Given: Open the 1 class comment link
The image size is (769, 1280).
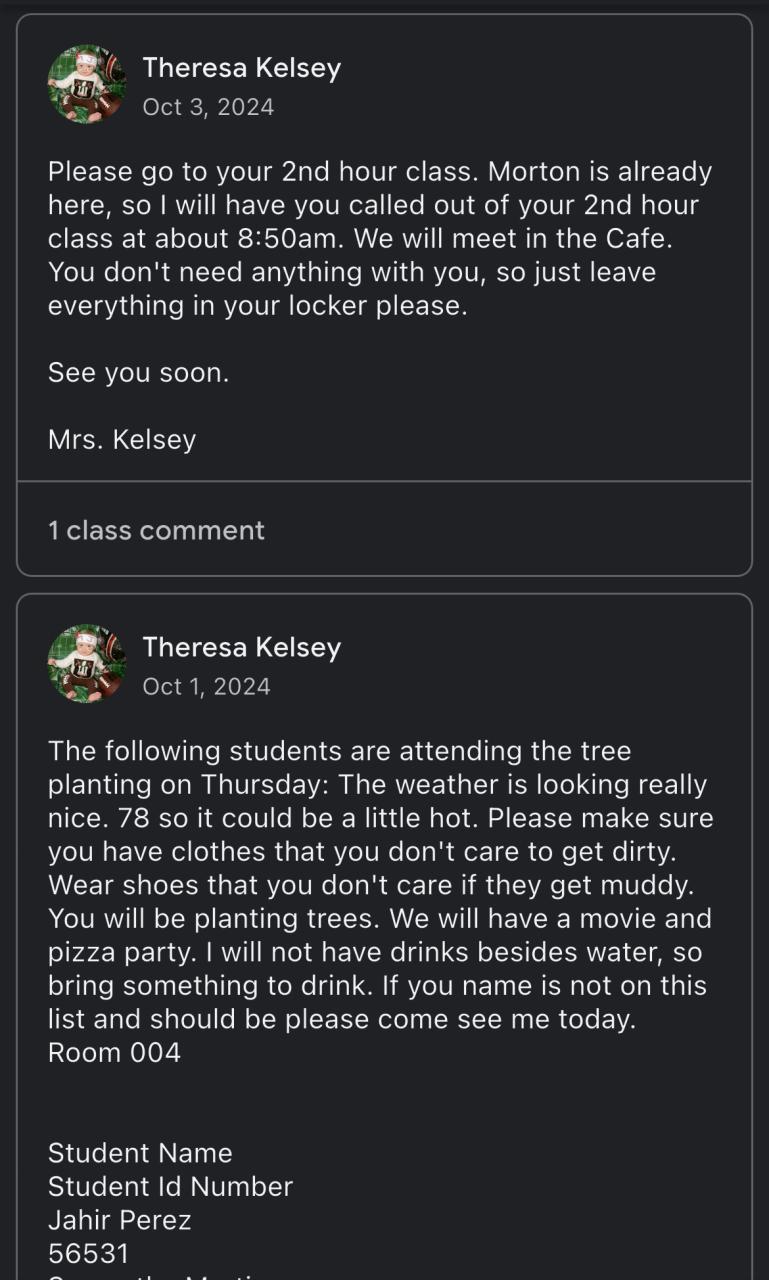Looking at the screenshot, I should 156,530.
